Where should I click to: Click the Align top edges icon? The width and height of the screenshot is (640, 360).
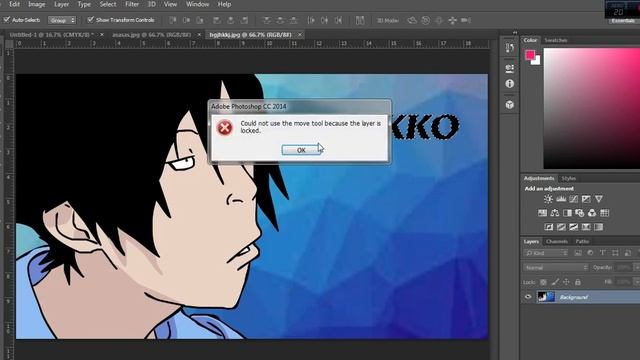click(x=173, y=20)
